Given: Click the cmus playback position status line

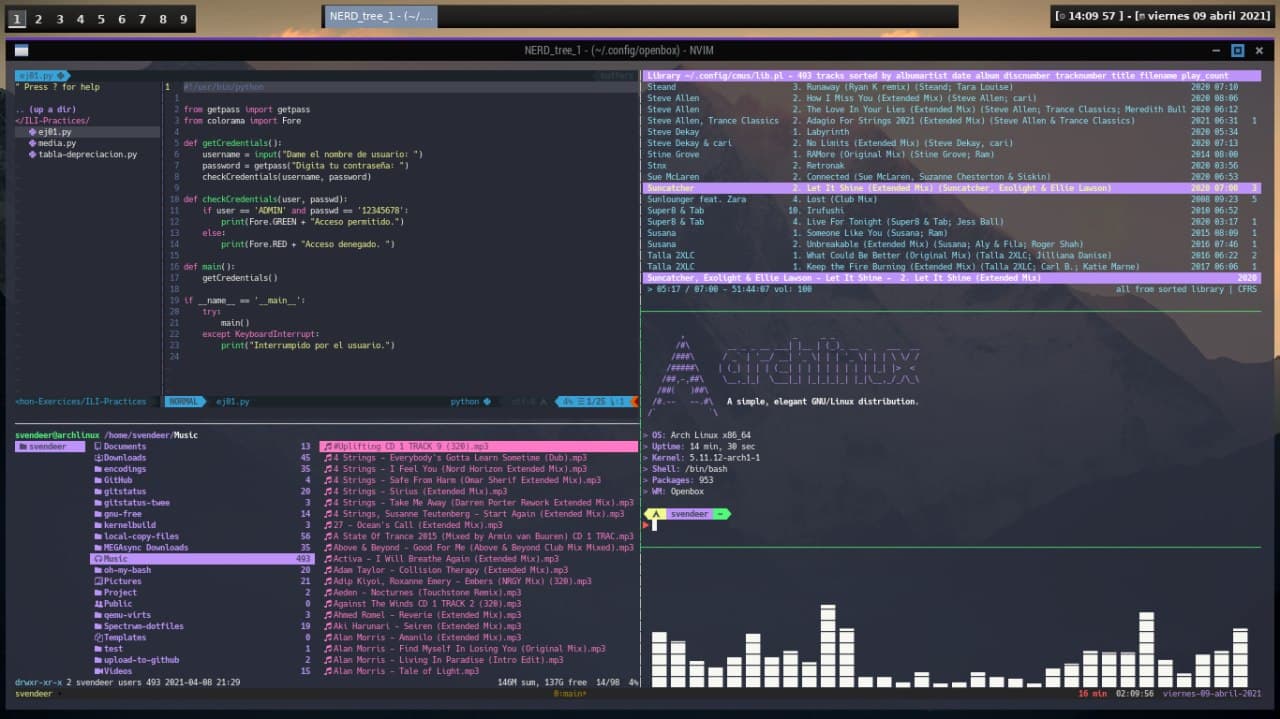Looking at the screenshot, I should pyautogui.click(x=730, y=289).
